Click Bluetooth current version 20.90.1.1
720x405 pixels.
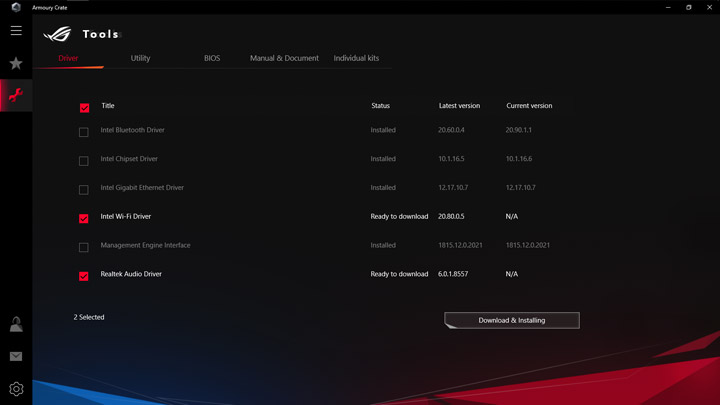[518, 130]
